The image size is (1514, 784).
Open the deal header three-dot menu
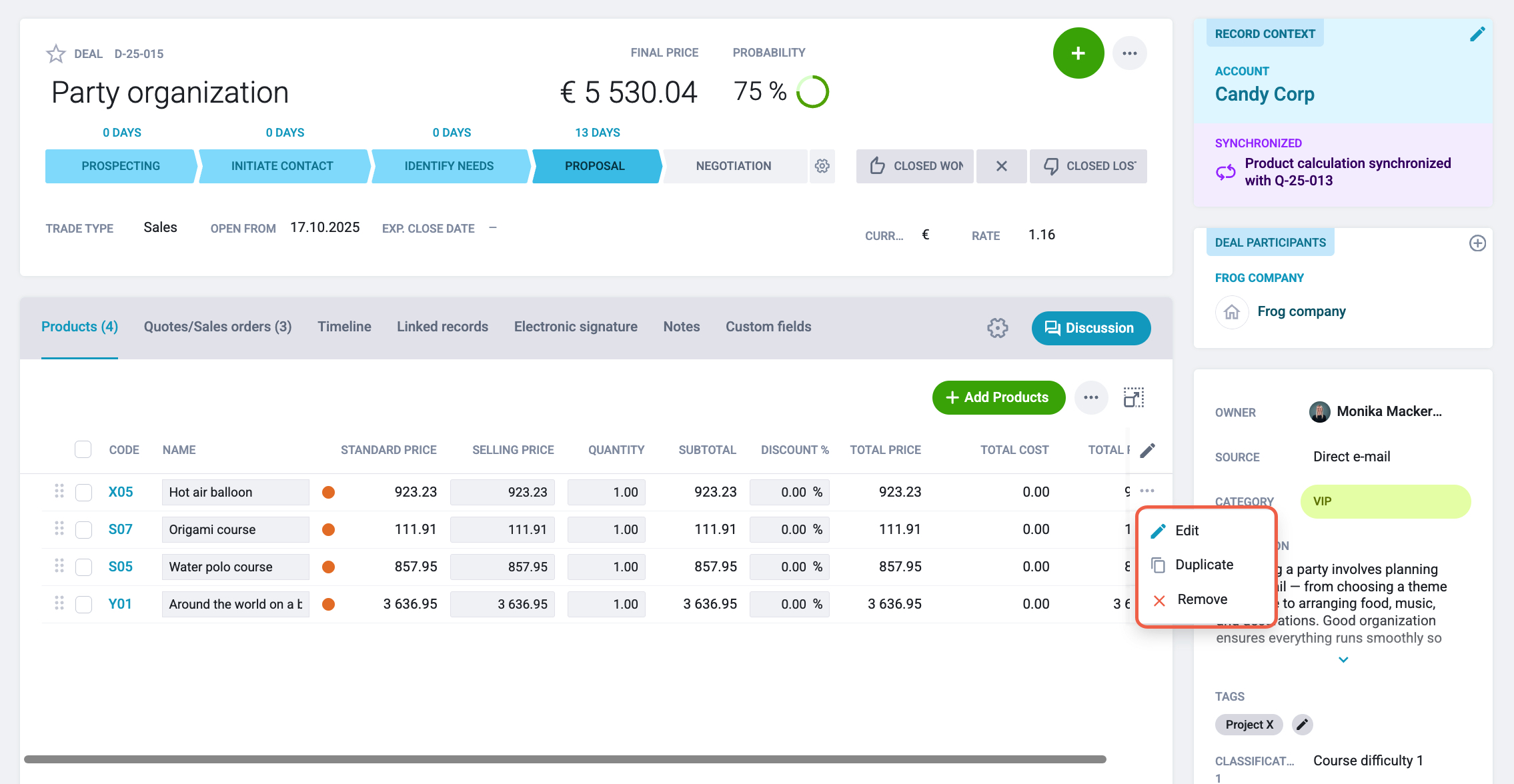1130,53
